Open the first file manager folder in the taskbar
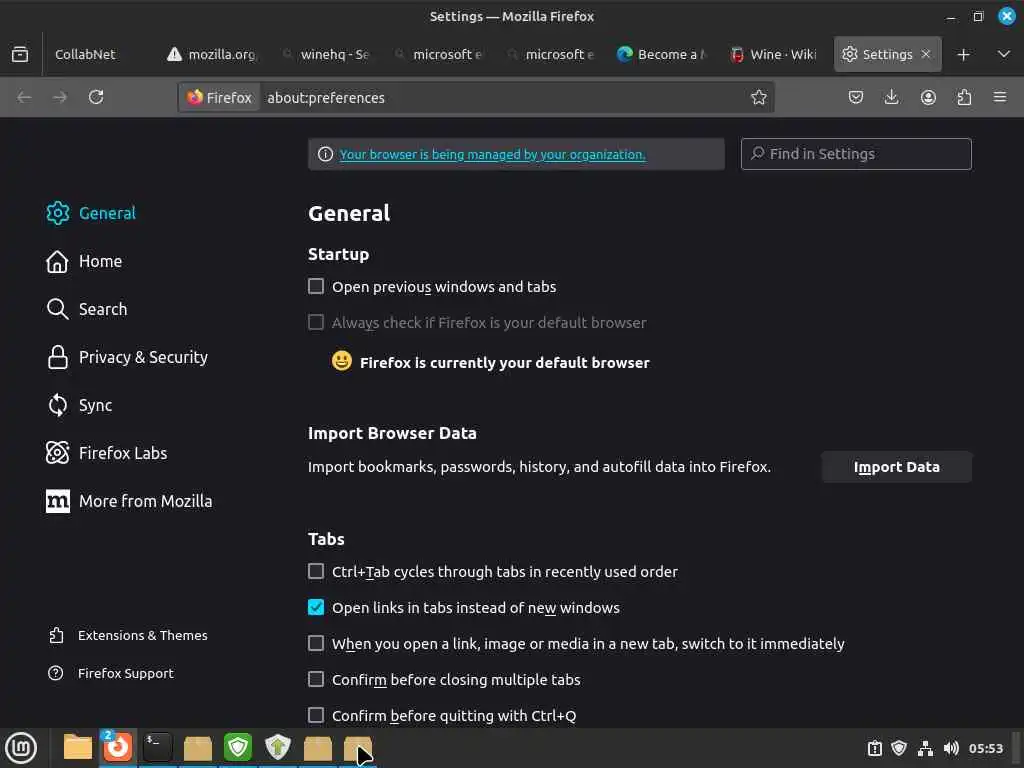Viewport: 1024px width, 768px height. [78, 747]
